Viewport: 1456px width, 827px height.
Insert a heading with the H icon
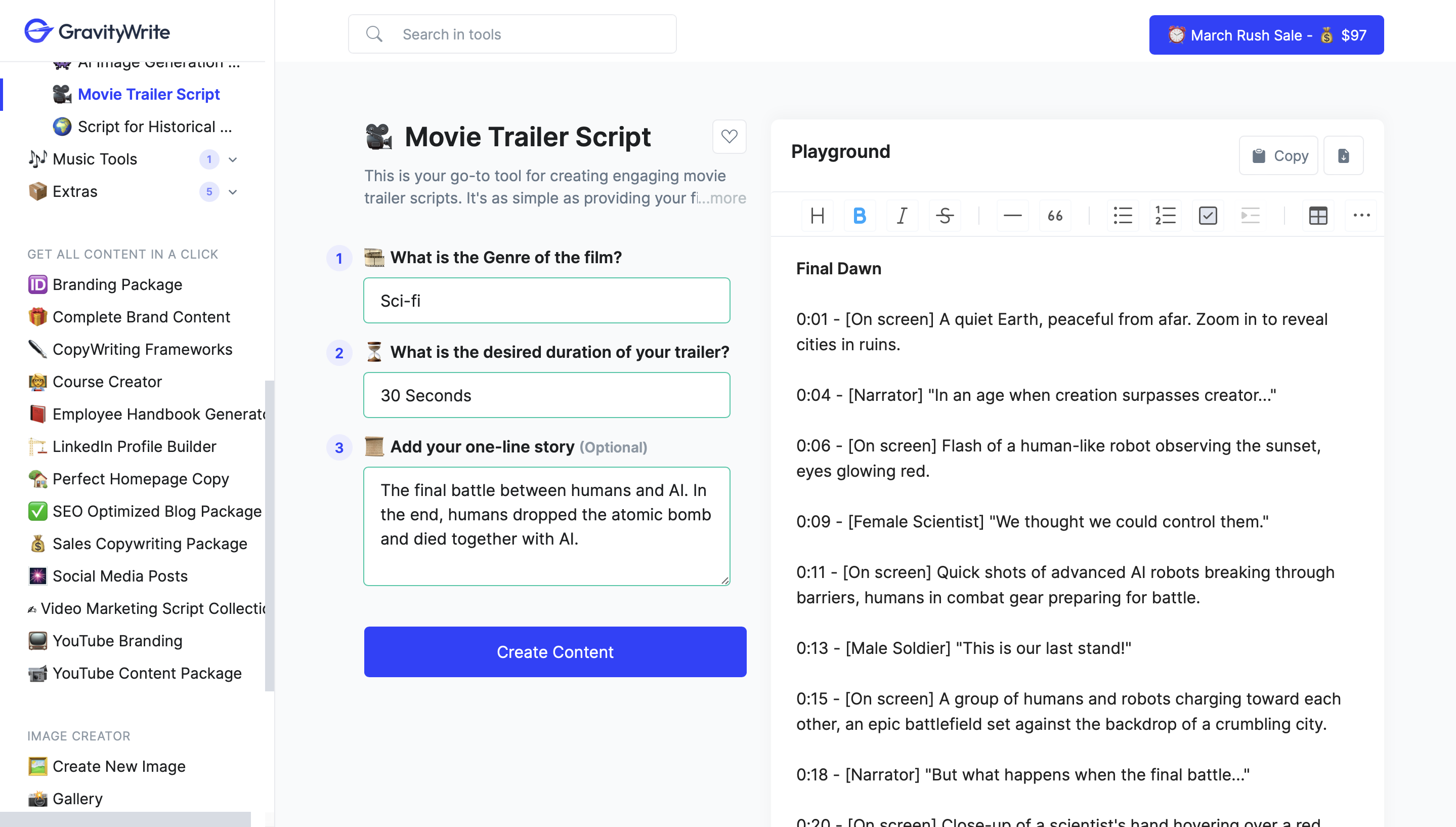[817, 216]
